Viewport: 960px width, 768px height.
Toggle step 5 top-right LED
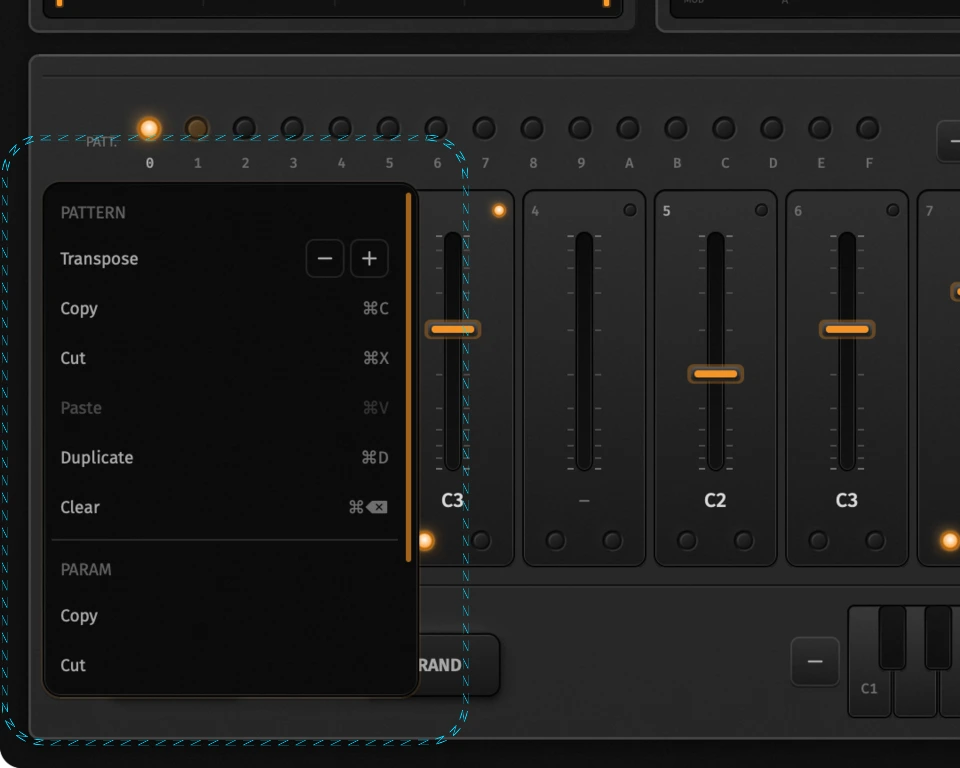[x=762, y=210]
